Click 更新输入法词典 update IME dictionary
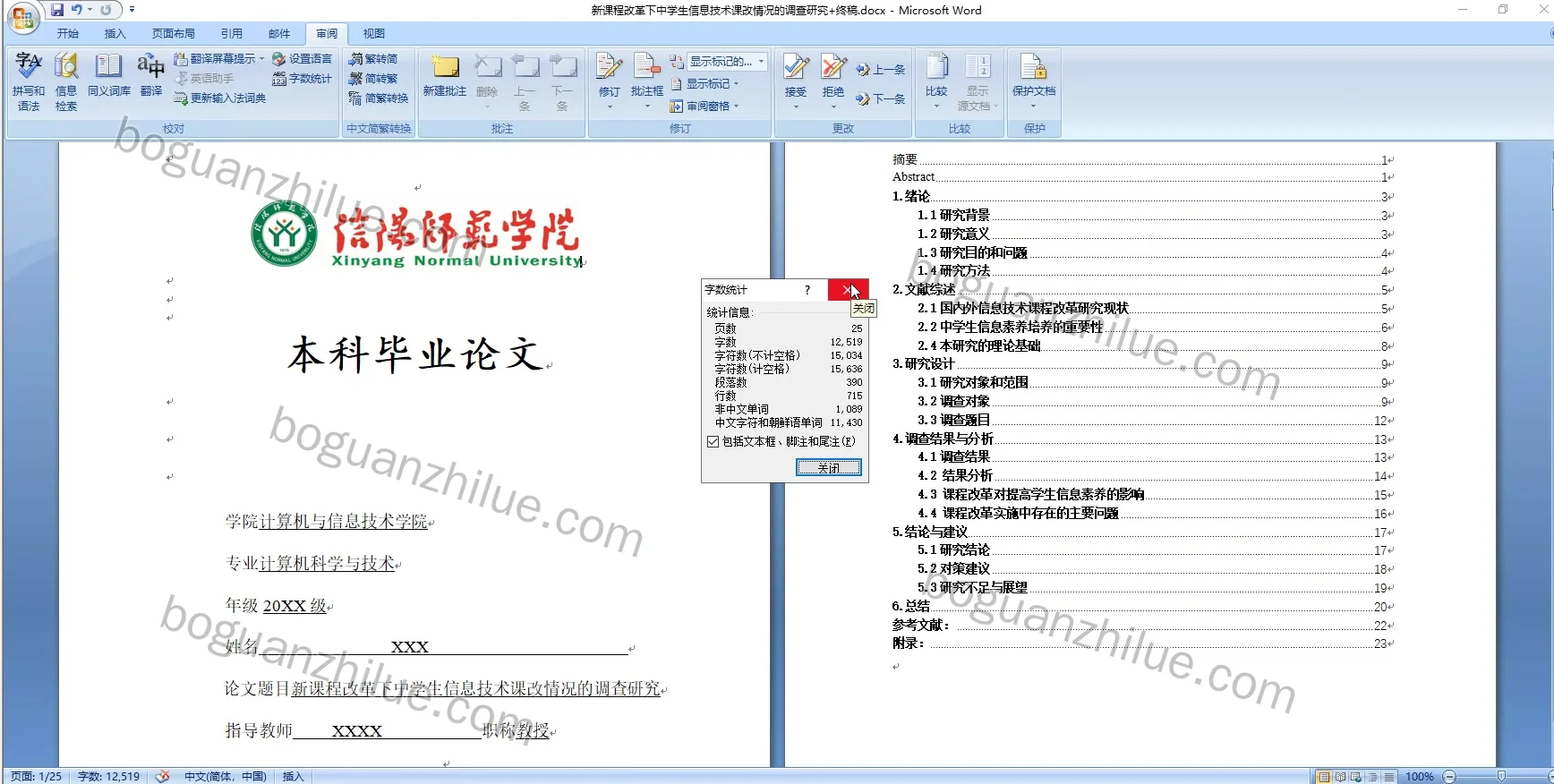Screen dimensions: 1554x784 coord(220,98)
